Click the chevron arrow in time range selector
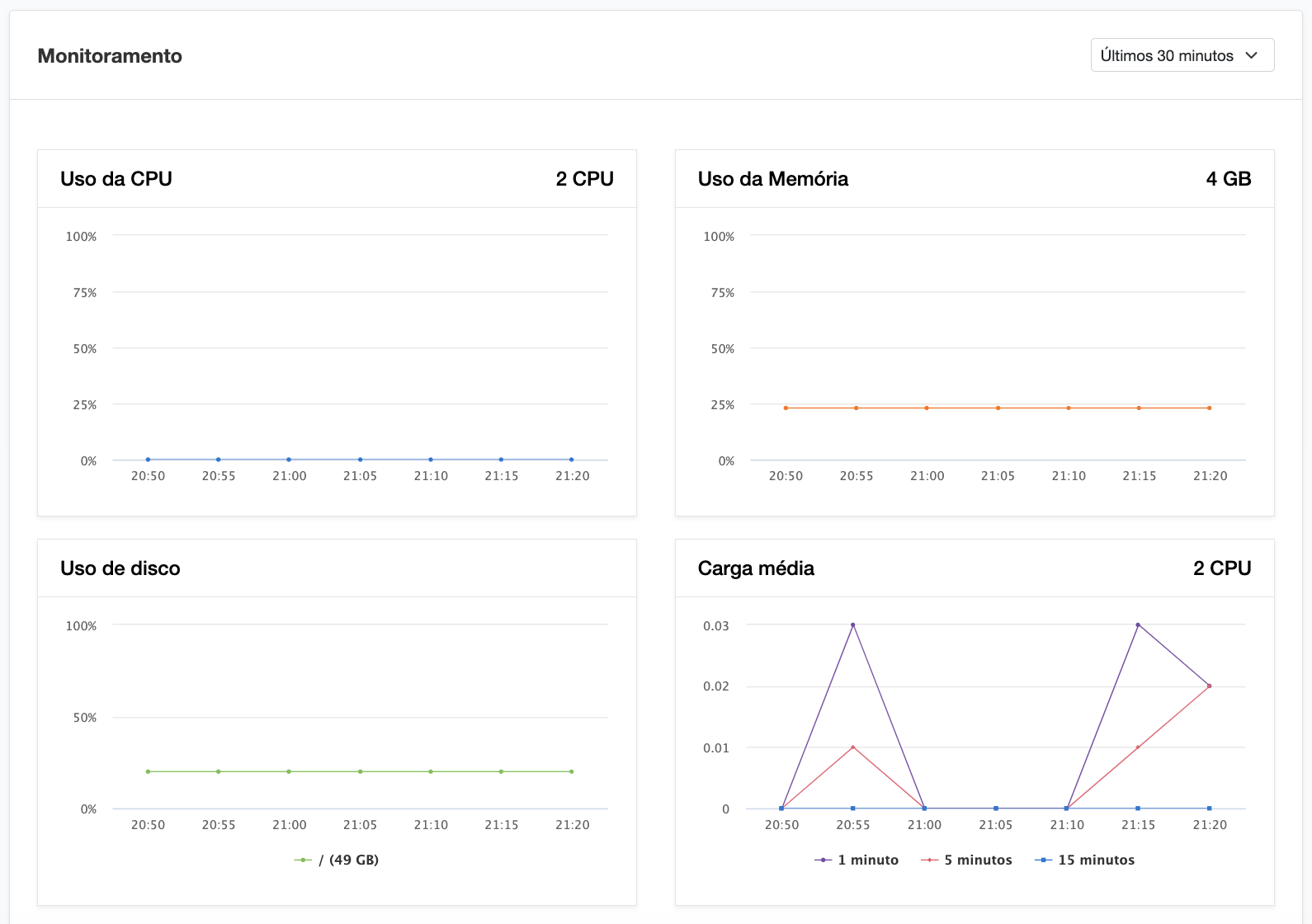Viewport: 1312px width, 924px height. (x=1251, y=55)
